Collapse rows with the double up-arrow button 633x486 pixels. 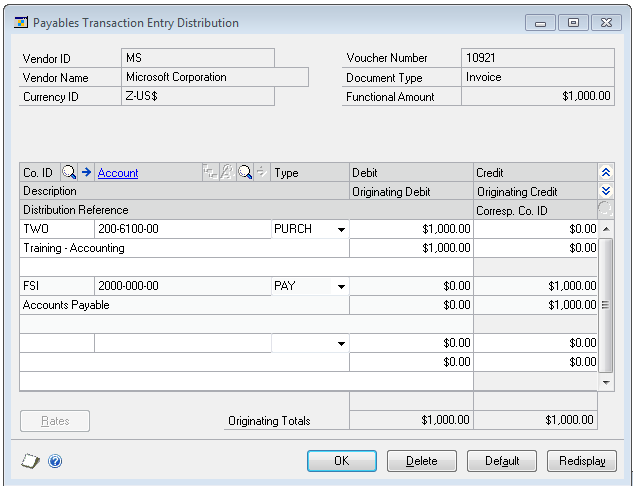click(x=604, y=173)
